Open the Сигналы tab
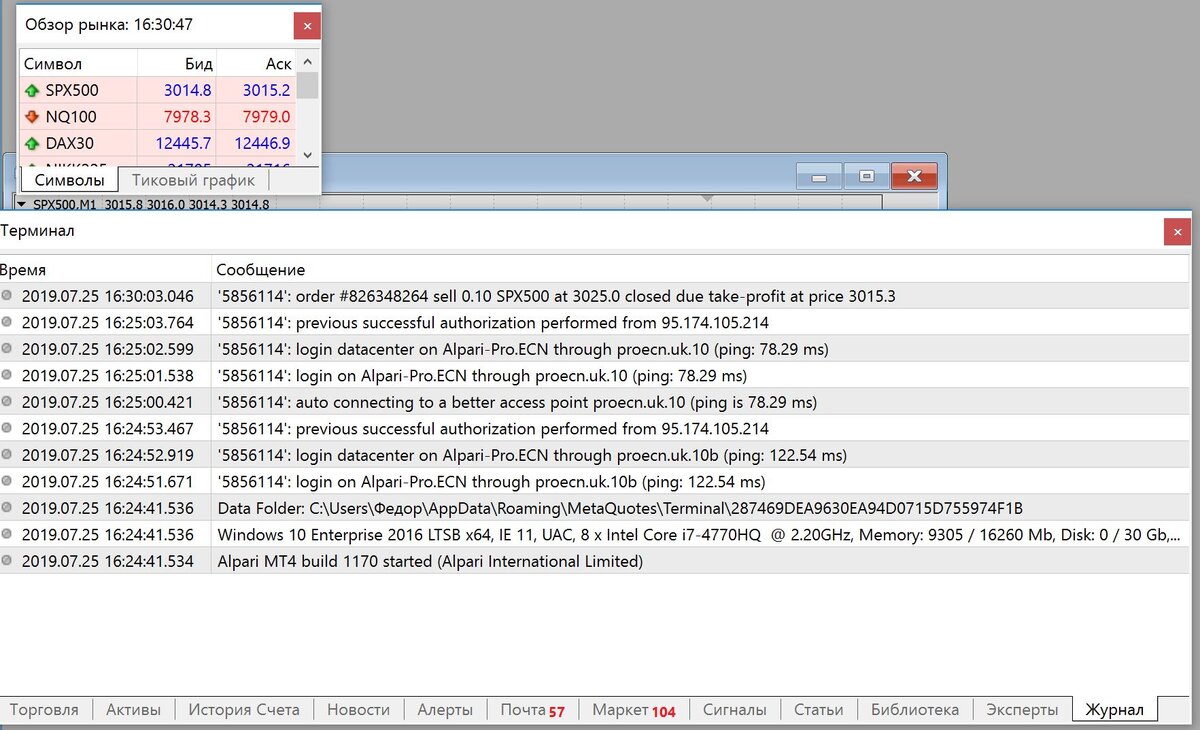The width and height of the screenshot is (1200, 730). [735, 709]
